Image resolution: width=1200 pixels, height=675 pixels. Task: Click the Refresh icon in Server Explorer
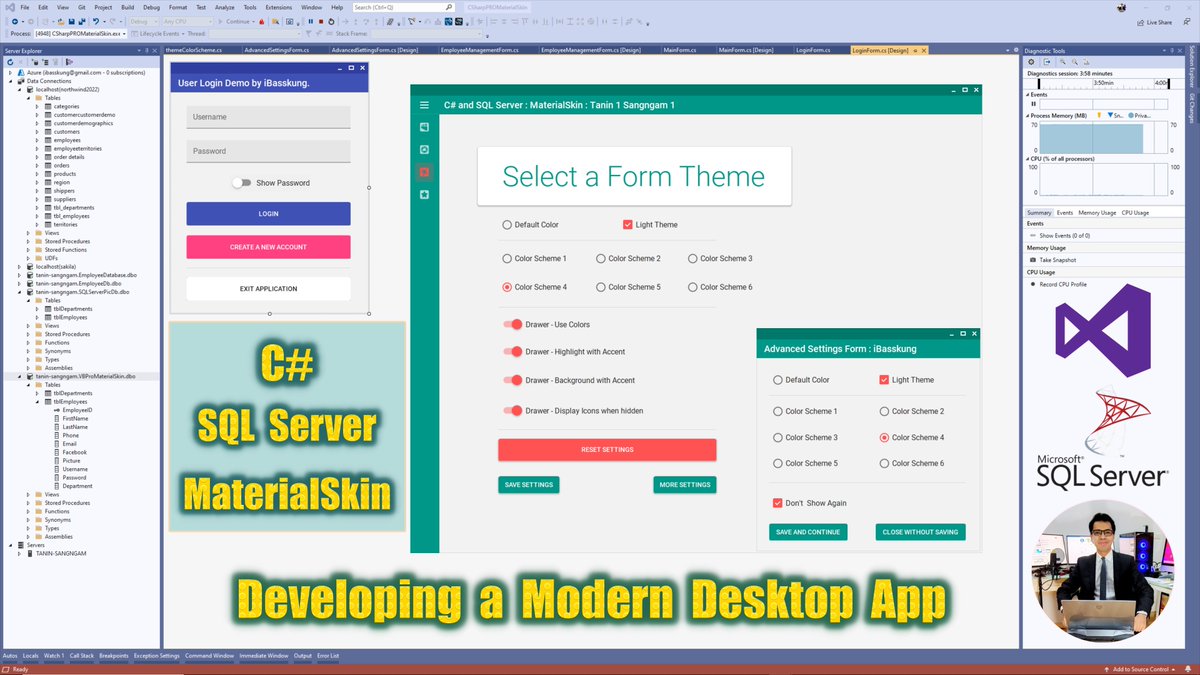coord(10,62)
